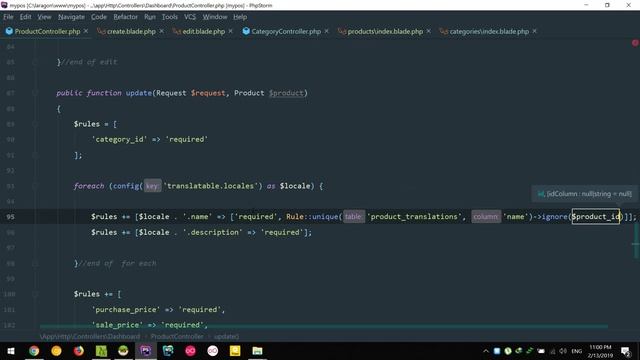Click '.description' string on line 96
The height and width of the screenshot is (360, 640).
coord(212,232)
